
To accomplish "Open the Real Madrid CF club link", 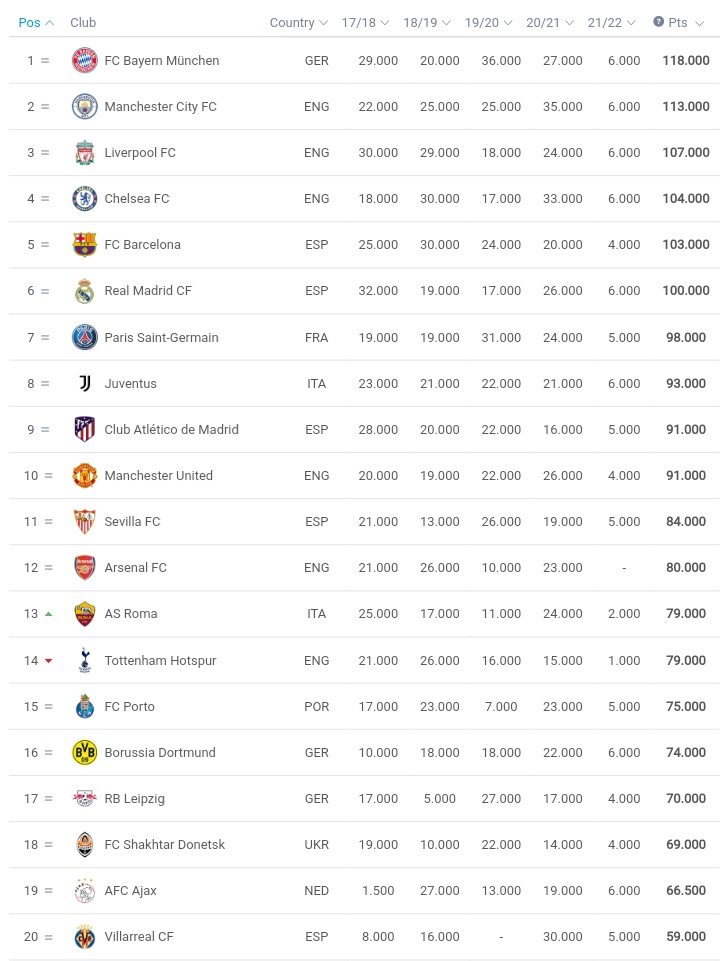I will point(148,291).
